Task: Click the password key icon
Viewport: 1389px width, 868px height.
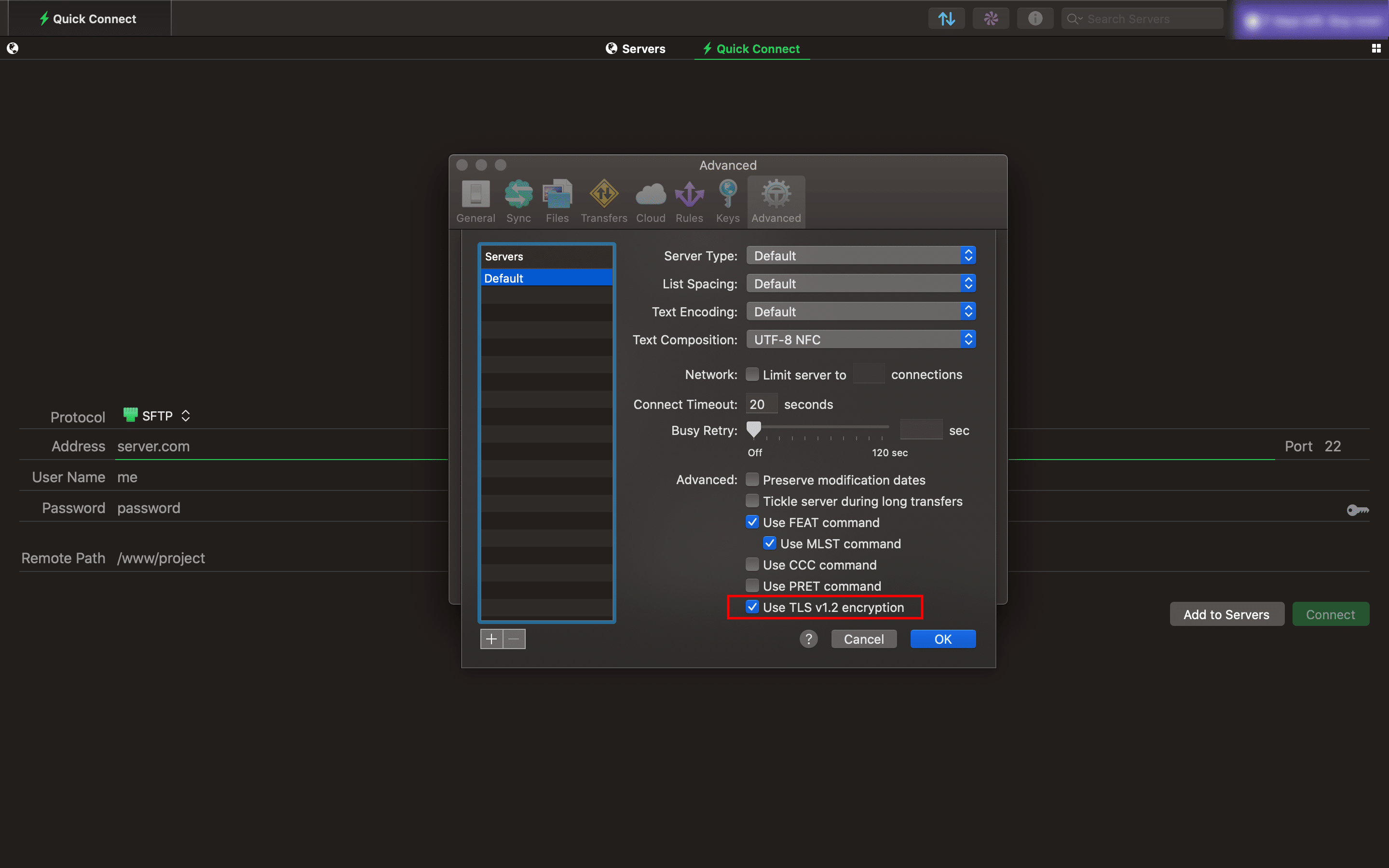Action: [1358, 510]
